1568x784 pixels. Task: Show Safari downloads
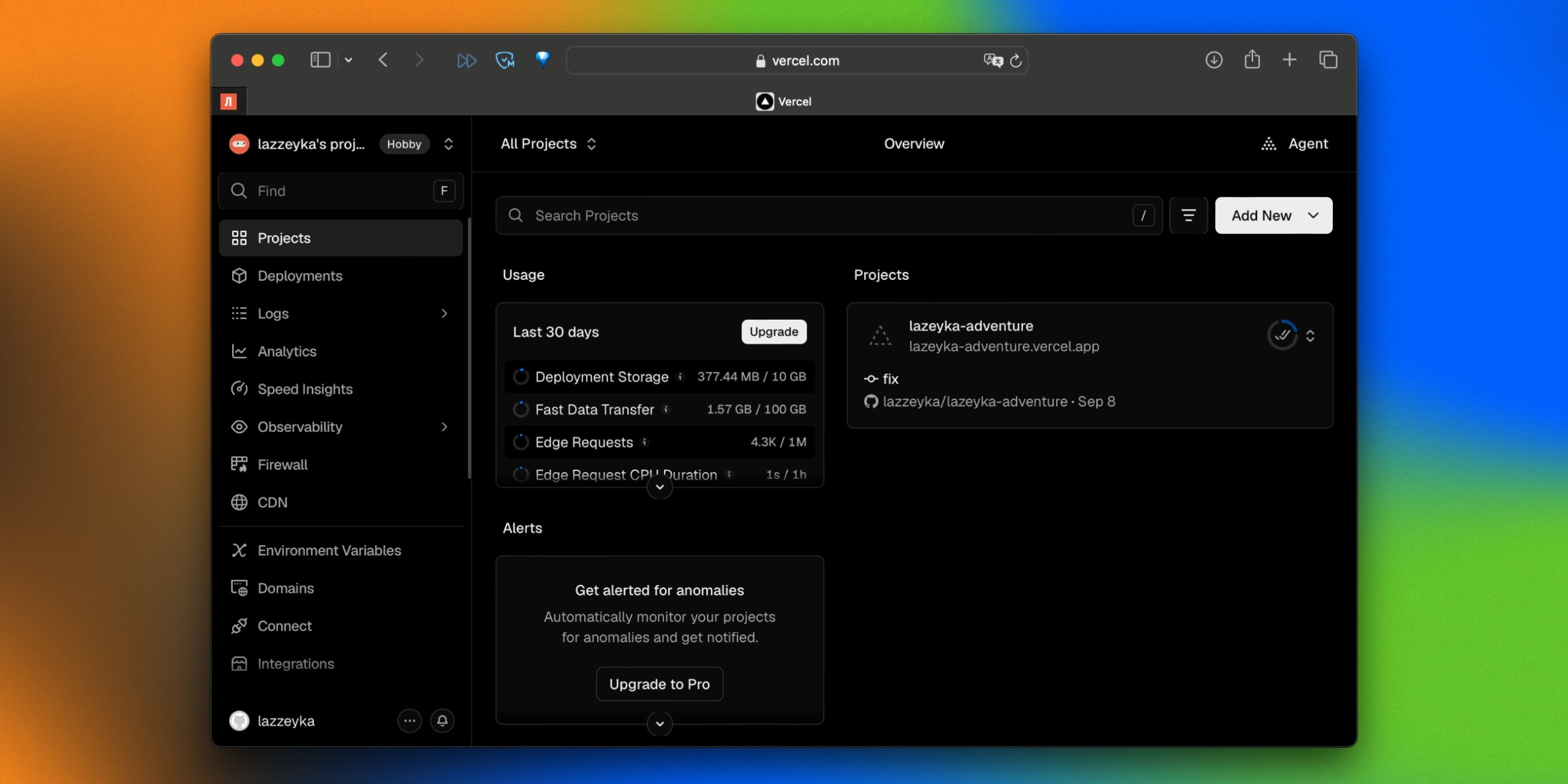[1213, 59]
